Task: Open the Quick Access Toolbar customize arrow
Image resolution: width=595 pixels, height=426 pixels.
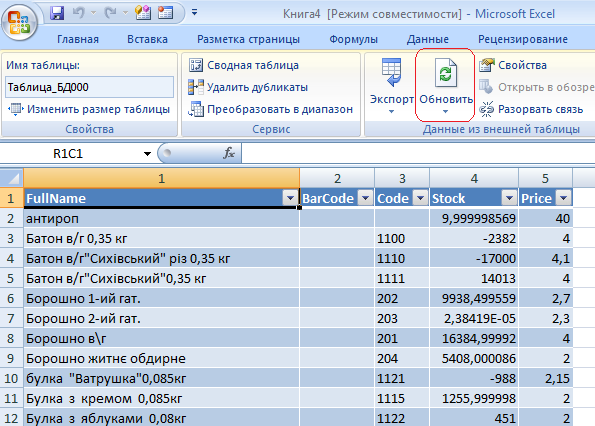Action: 194,13
